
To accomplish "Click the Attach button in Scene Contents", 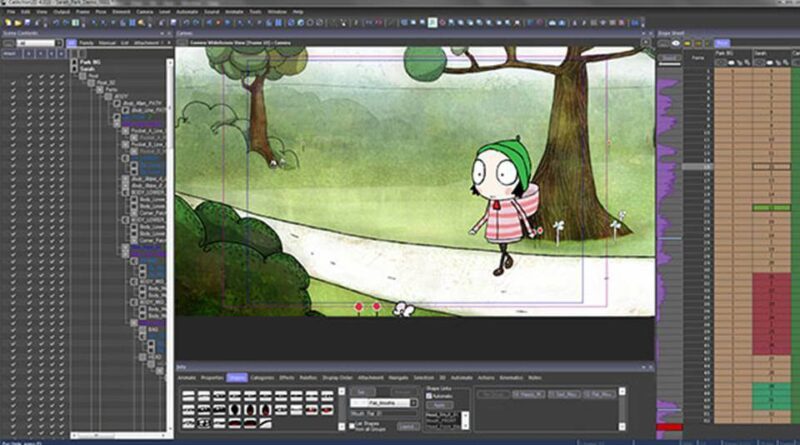I will coord(9,53).
